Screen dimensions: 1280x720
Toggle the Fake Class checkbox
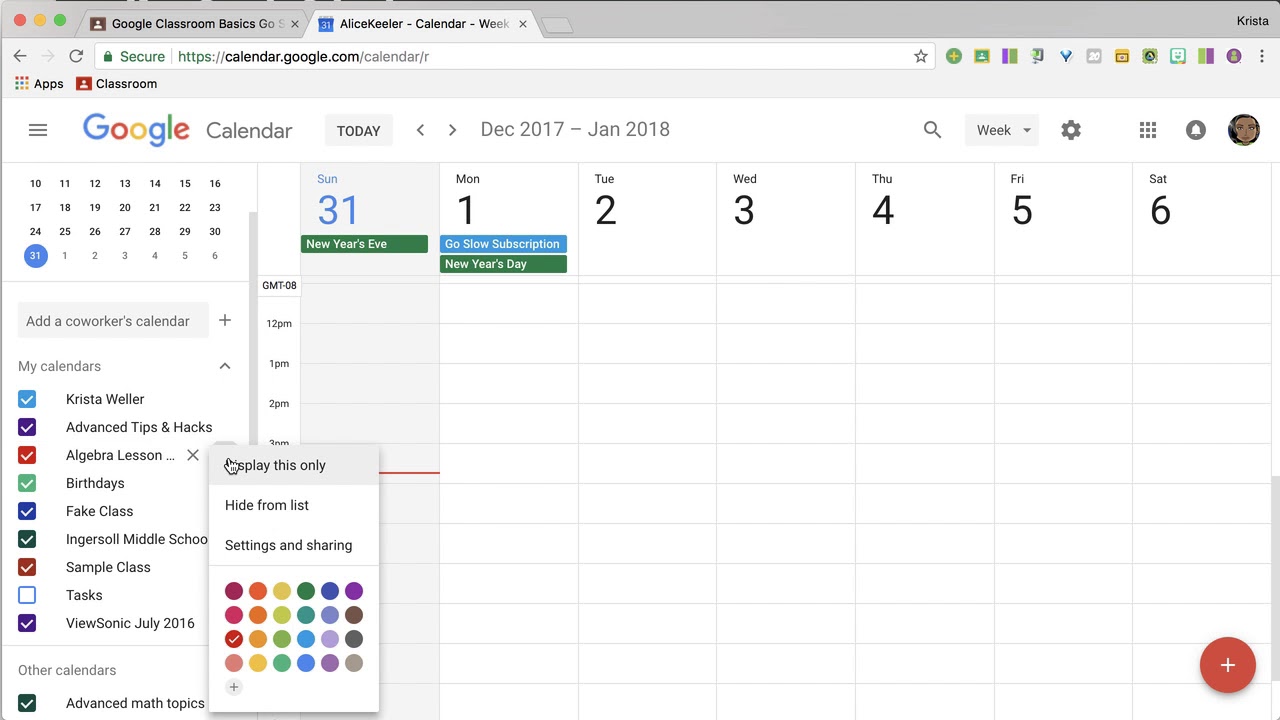coord(27,511)
